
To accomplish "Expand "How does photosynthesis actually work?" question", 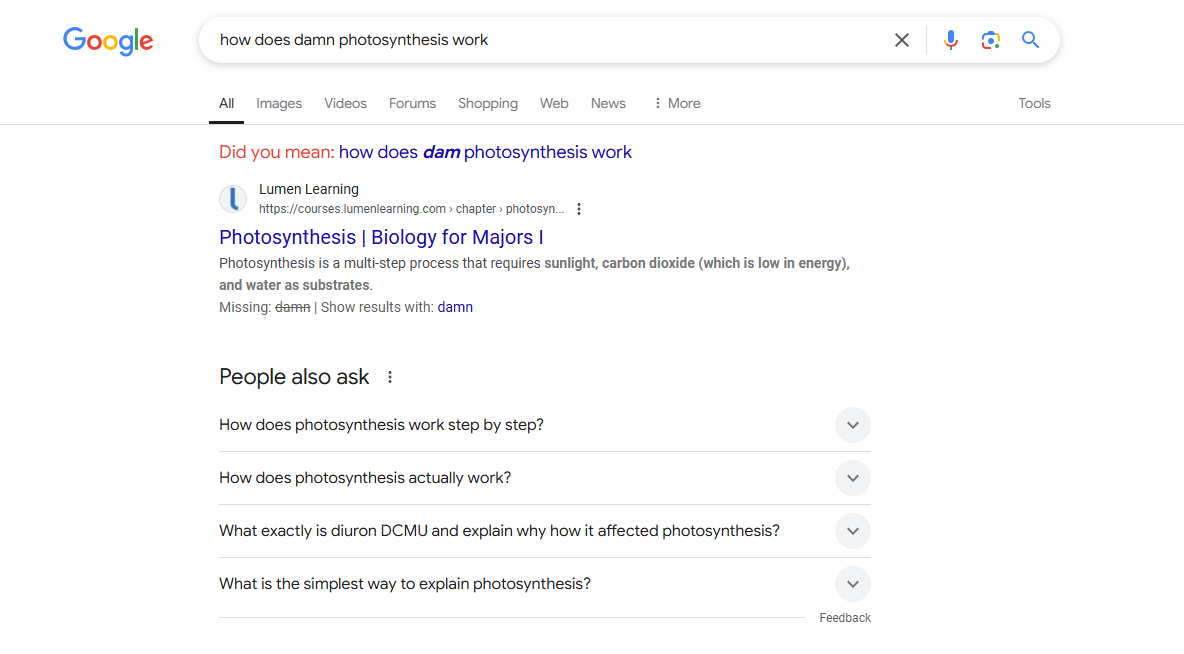I will tap(852, 478).
